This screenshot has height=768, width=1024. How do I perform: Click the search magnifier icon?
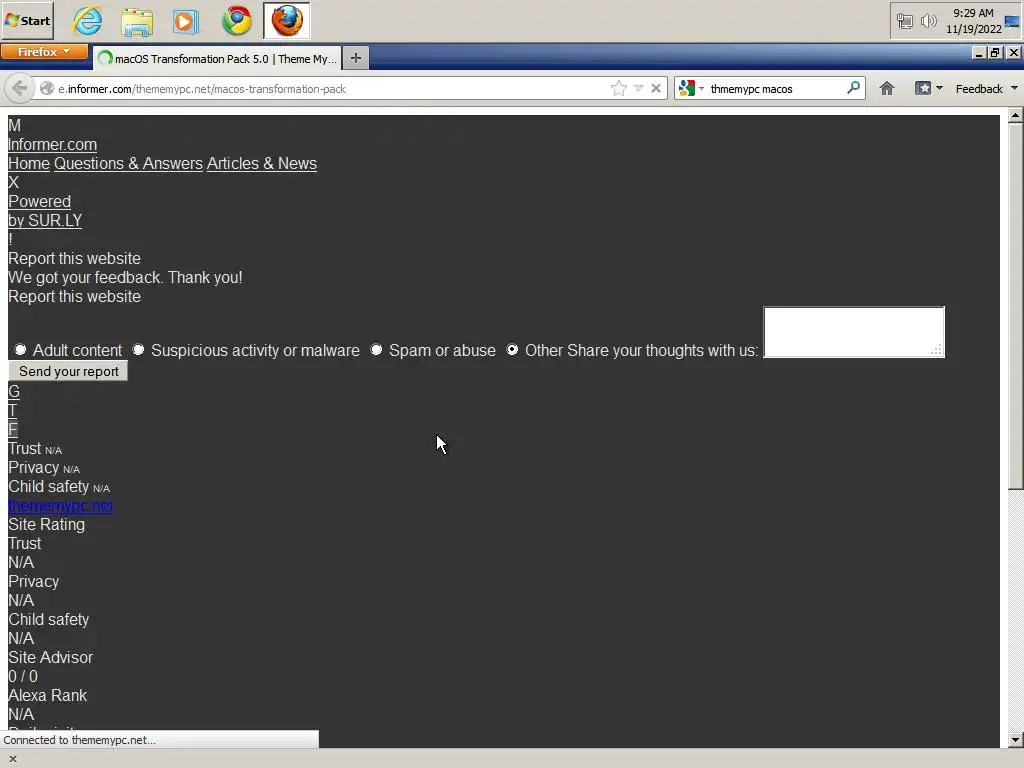click(x=853, y=88)
